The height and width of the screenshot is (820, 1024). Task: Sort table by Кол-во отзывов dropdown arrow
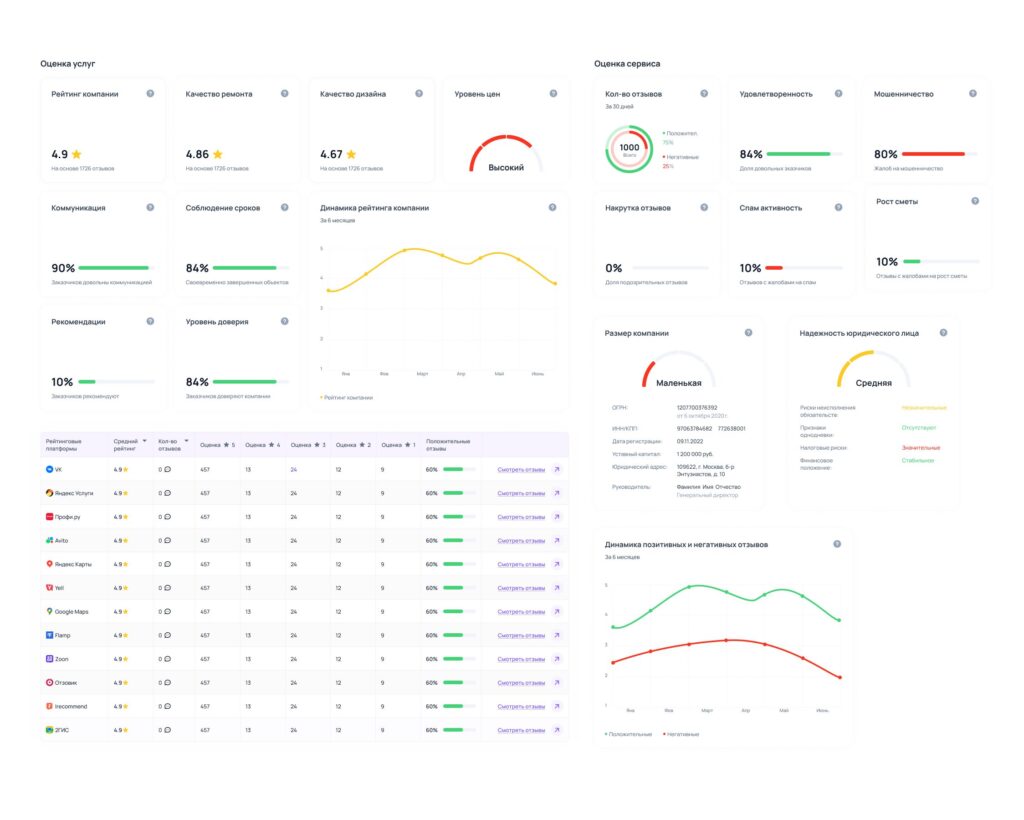[186, 440]
